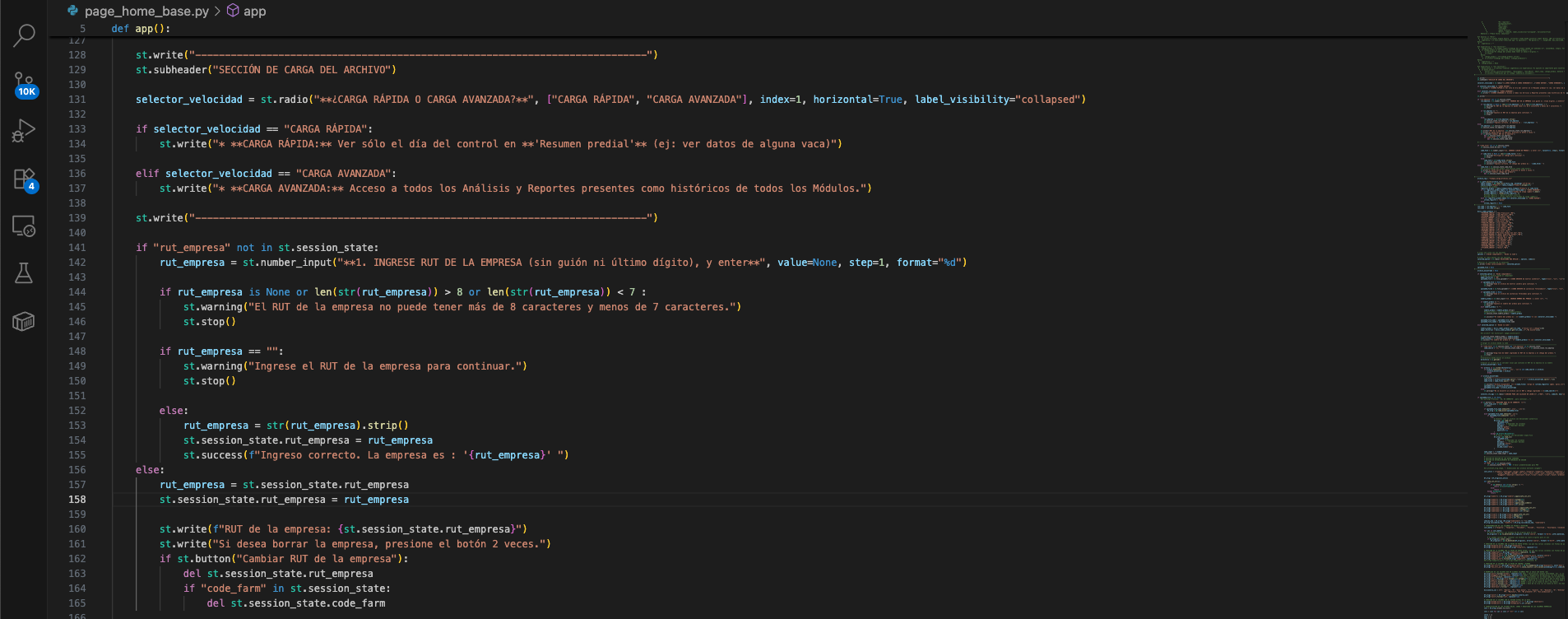This screenshot has height=619, width=1568.
Task: Jump to sticky scroll line def app()
Action: click(141, 29)
